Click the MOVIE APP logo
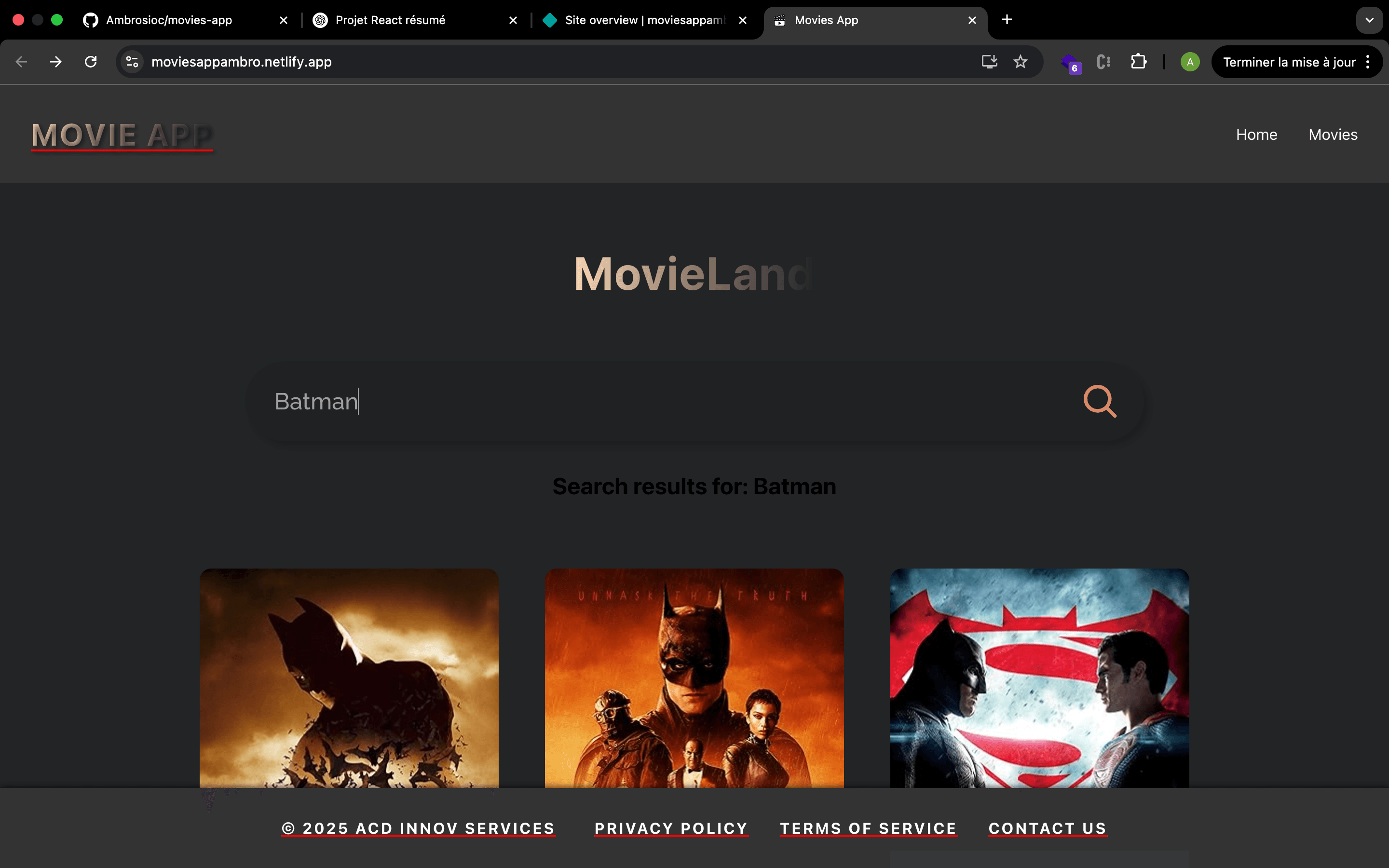Screen dimensions: 1389x868 click(x=122, y=136)
